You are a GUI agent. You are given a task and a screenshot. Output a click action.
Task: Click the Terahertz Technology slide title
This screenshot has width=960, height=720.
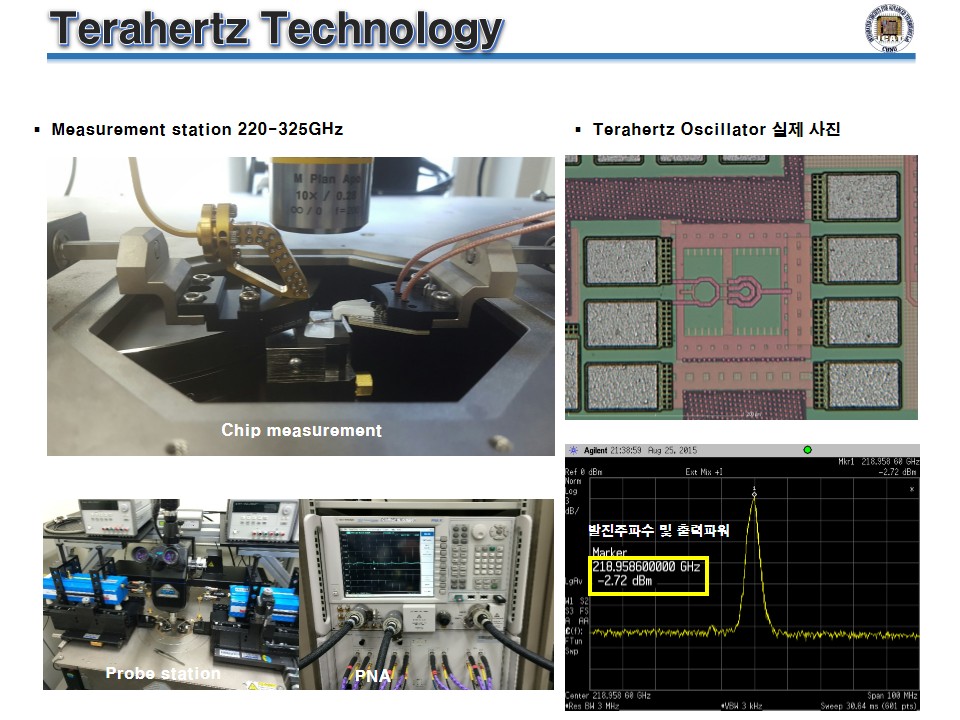276,29
